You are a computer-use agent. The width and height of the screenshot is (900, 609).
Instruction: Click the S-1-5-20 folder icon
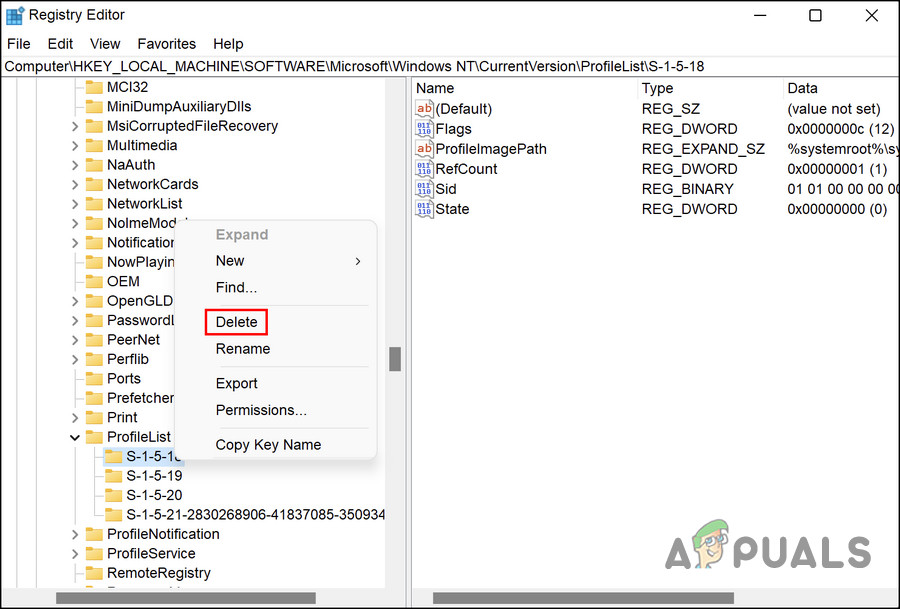click(x=114, y=495)
